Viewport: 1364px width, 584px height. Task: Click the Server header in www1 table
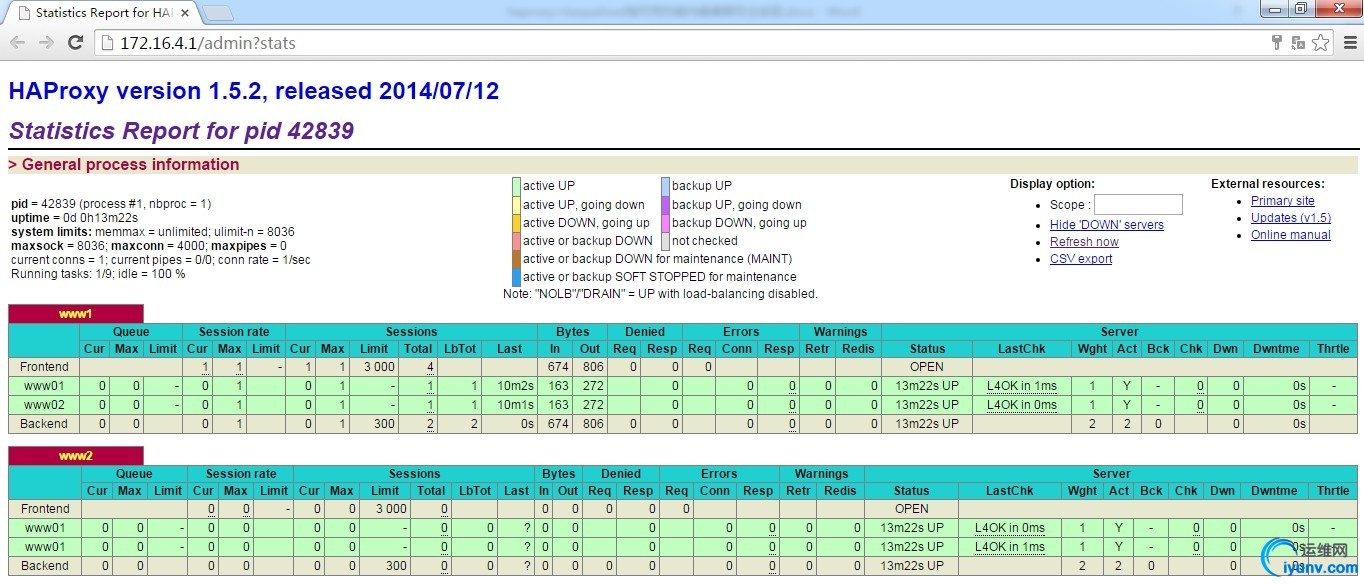[1120, 332]
